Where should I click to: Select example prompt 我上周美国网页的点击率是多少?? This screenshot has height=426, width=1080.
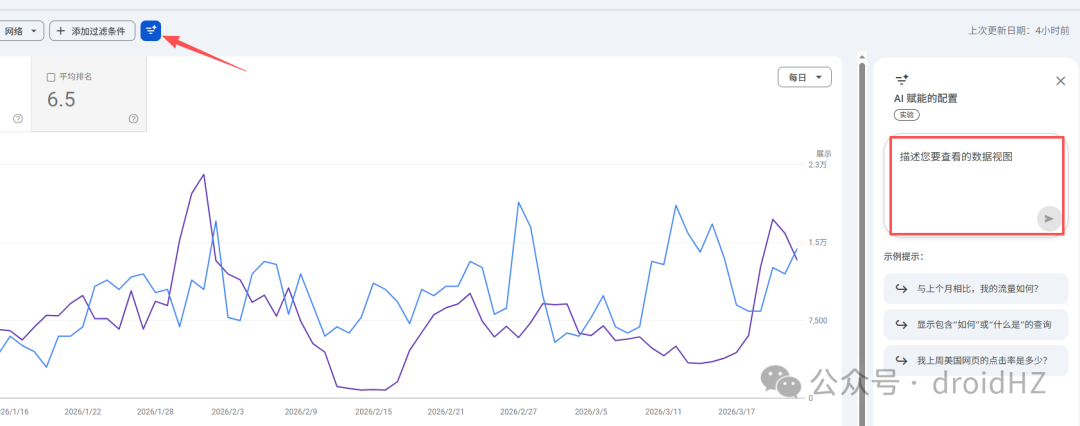975,360
